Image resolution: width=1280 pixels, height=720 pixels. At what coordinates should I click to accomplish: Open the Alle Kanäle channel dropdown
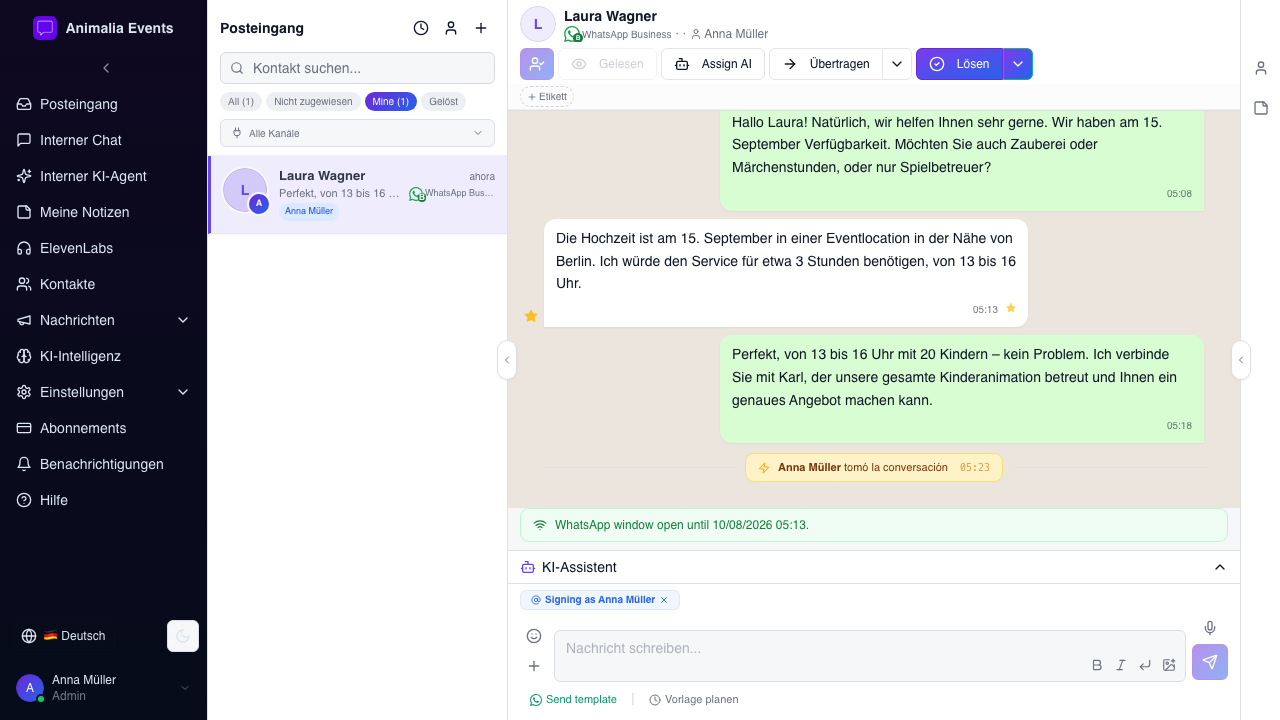click(357, 133)
